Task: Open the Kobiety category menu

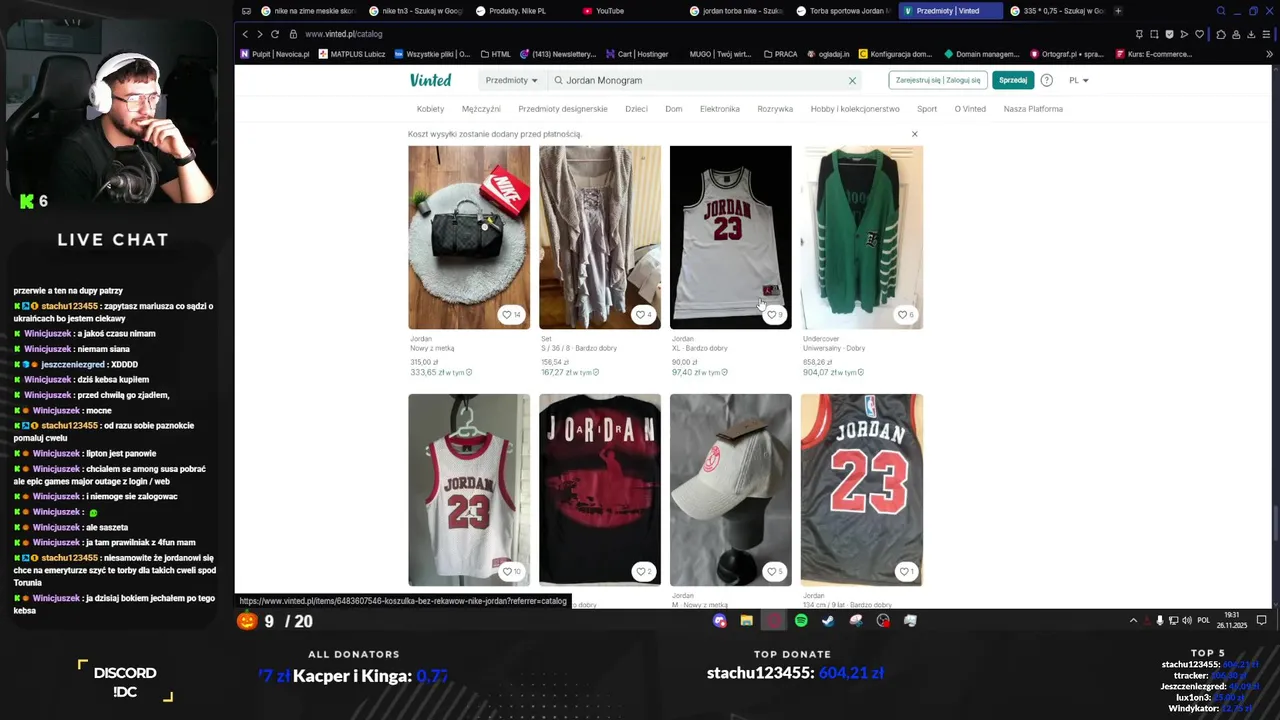Action: point(430,109)
